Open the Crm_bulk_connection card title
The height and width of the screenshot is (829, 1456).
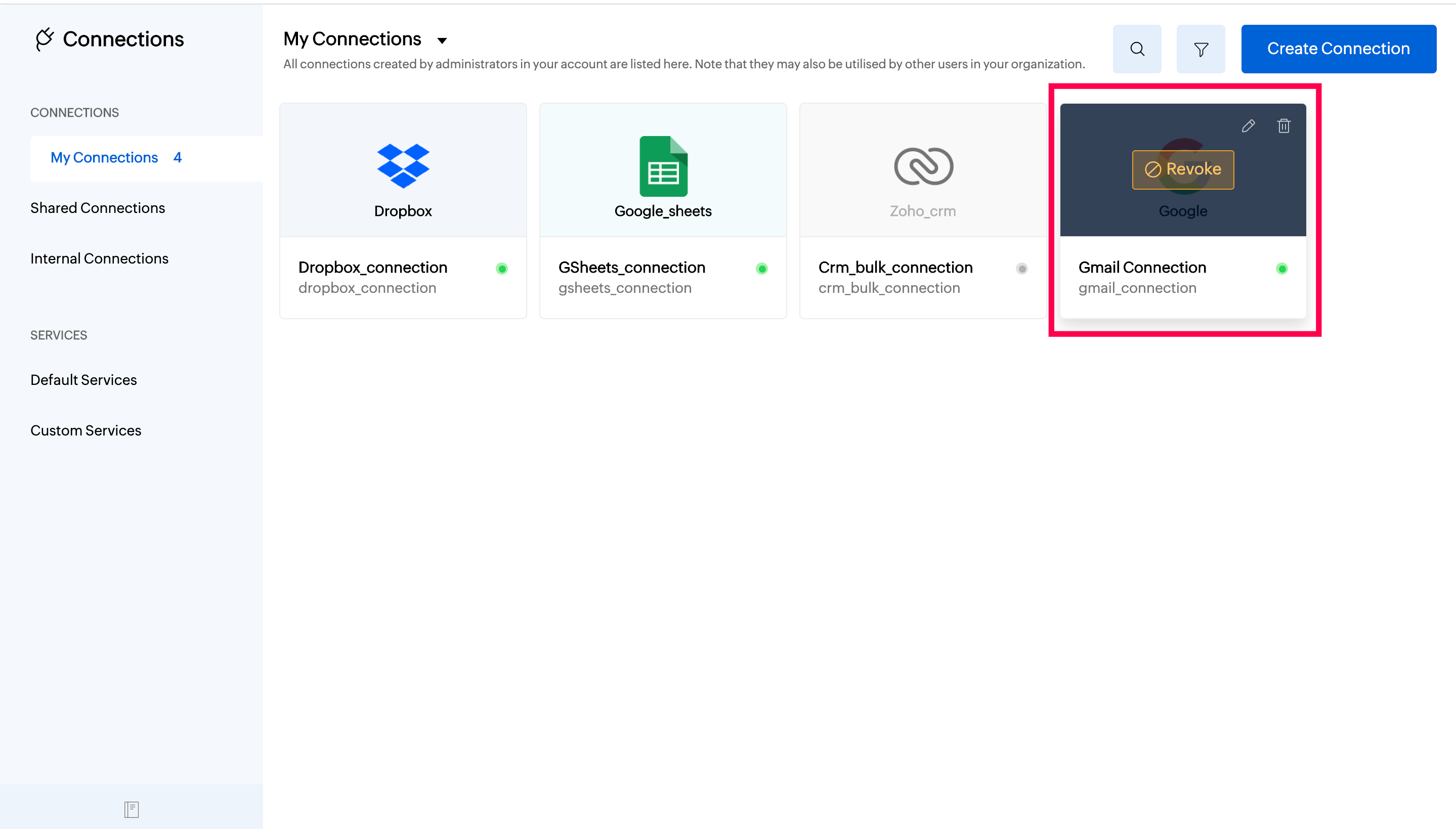click(x=895, y=268)
